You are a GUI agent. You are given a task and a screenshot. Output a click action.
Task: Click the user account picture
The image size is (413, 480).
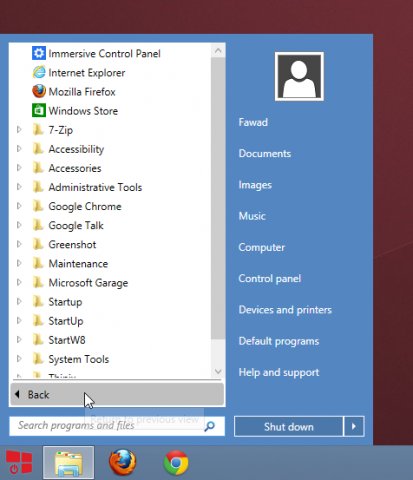tap(299, 76)
